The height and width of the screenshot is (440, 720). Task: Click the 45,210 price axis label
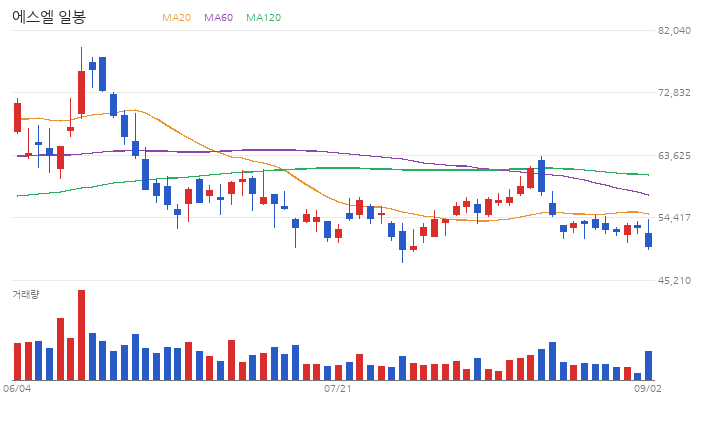674,281
